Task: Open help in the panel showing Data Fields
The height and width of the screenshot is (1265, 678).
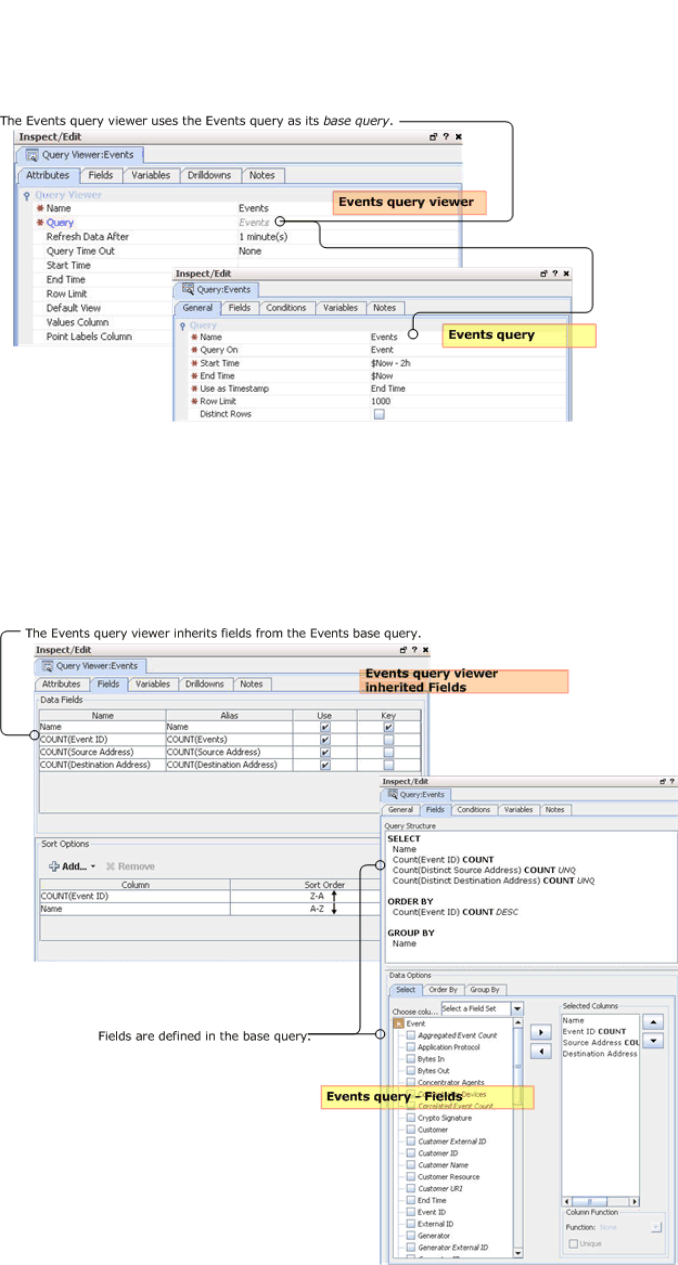Action: click(x=417, y=650)
